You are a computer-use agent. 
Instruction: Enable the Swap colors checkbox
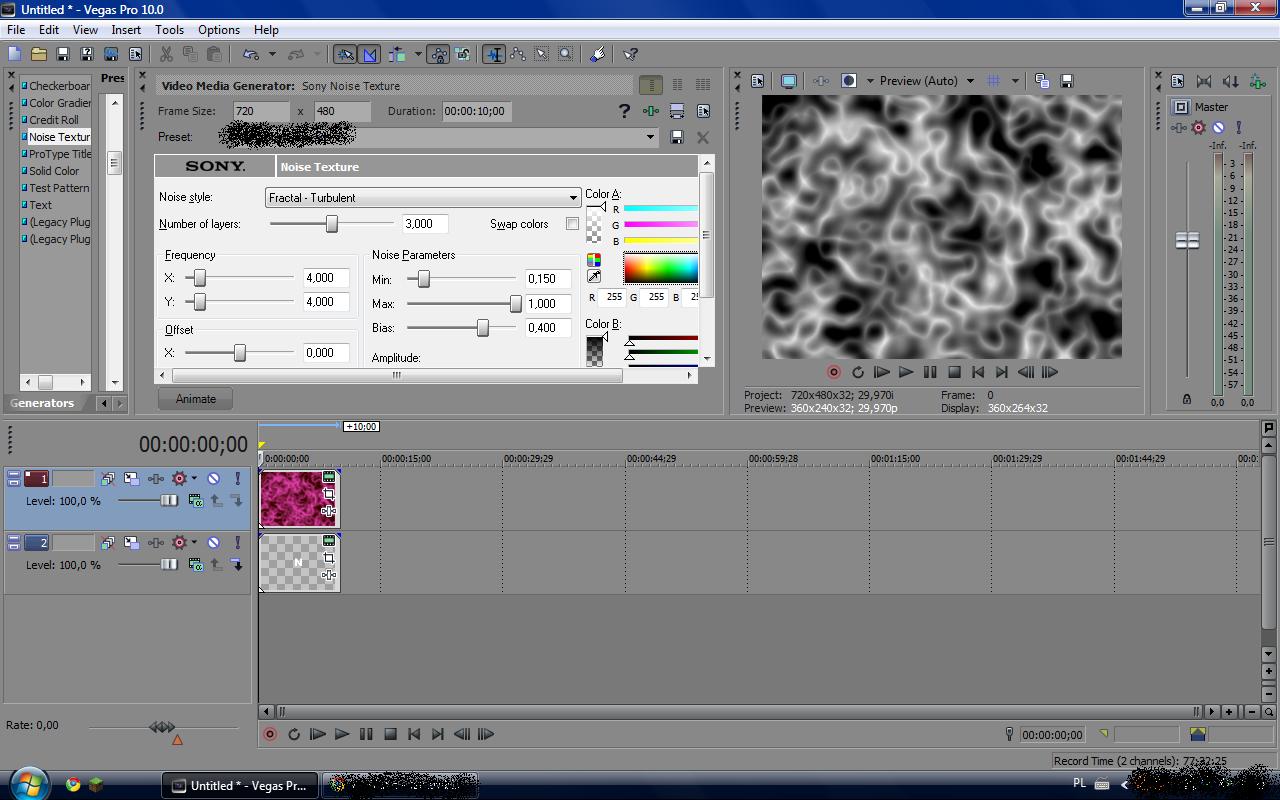click(x=572, y=224)
